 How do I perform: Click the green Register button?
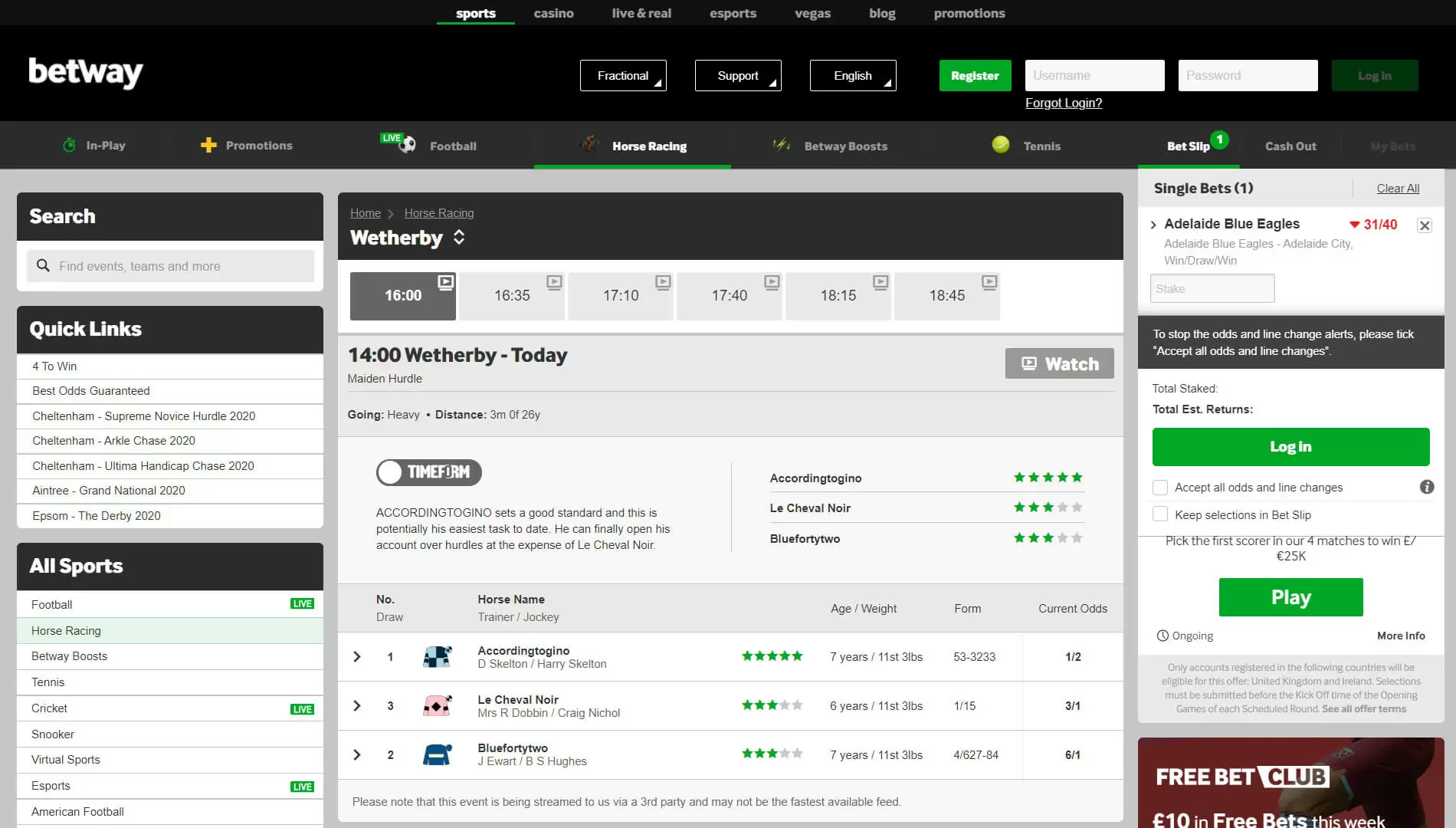[x=975, y=75]
